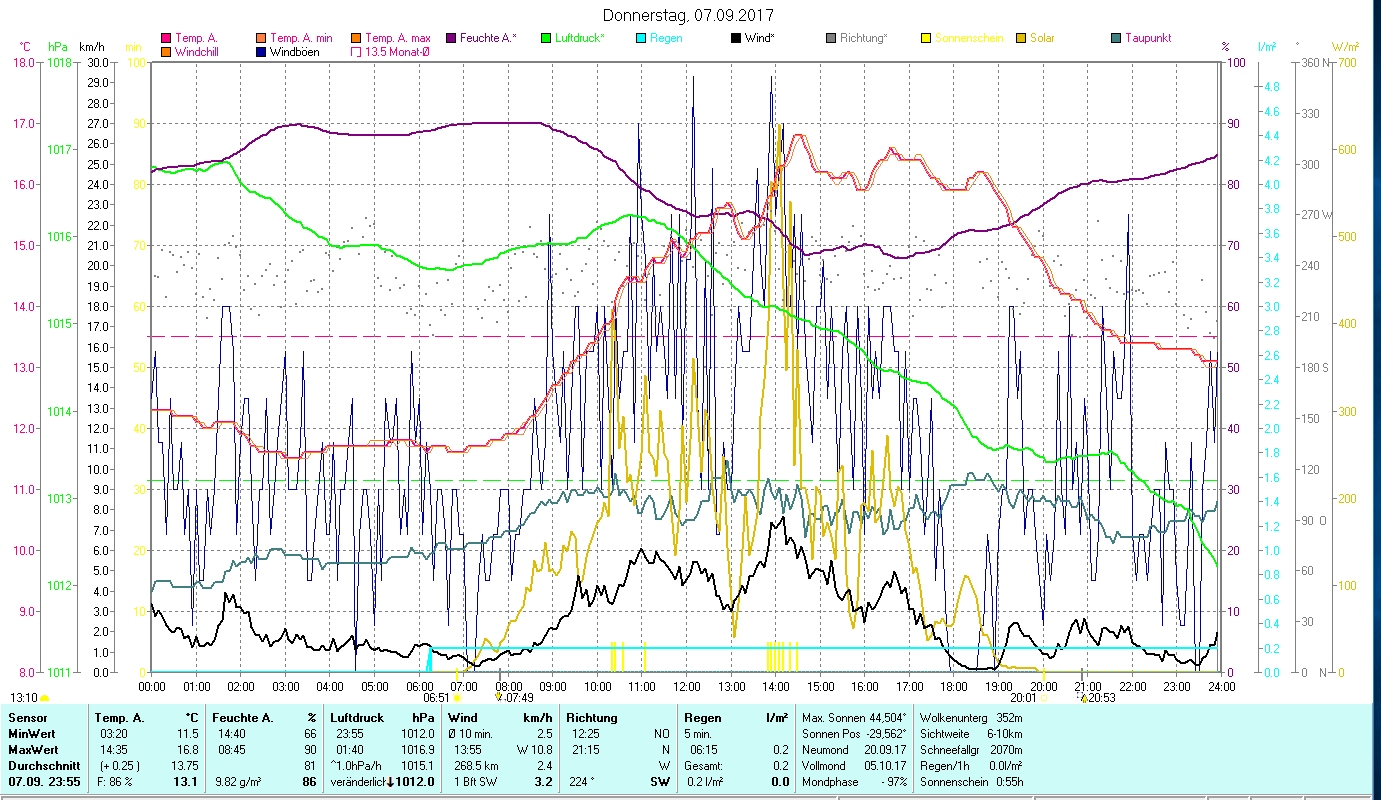The width and height of the screenshot is (1381, 800).
Task: Click the black Wind* legend swatch
Action: tap(735, 38)
